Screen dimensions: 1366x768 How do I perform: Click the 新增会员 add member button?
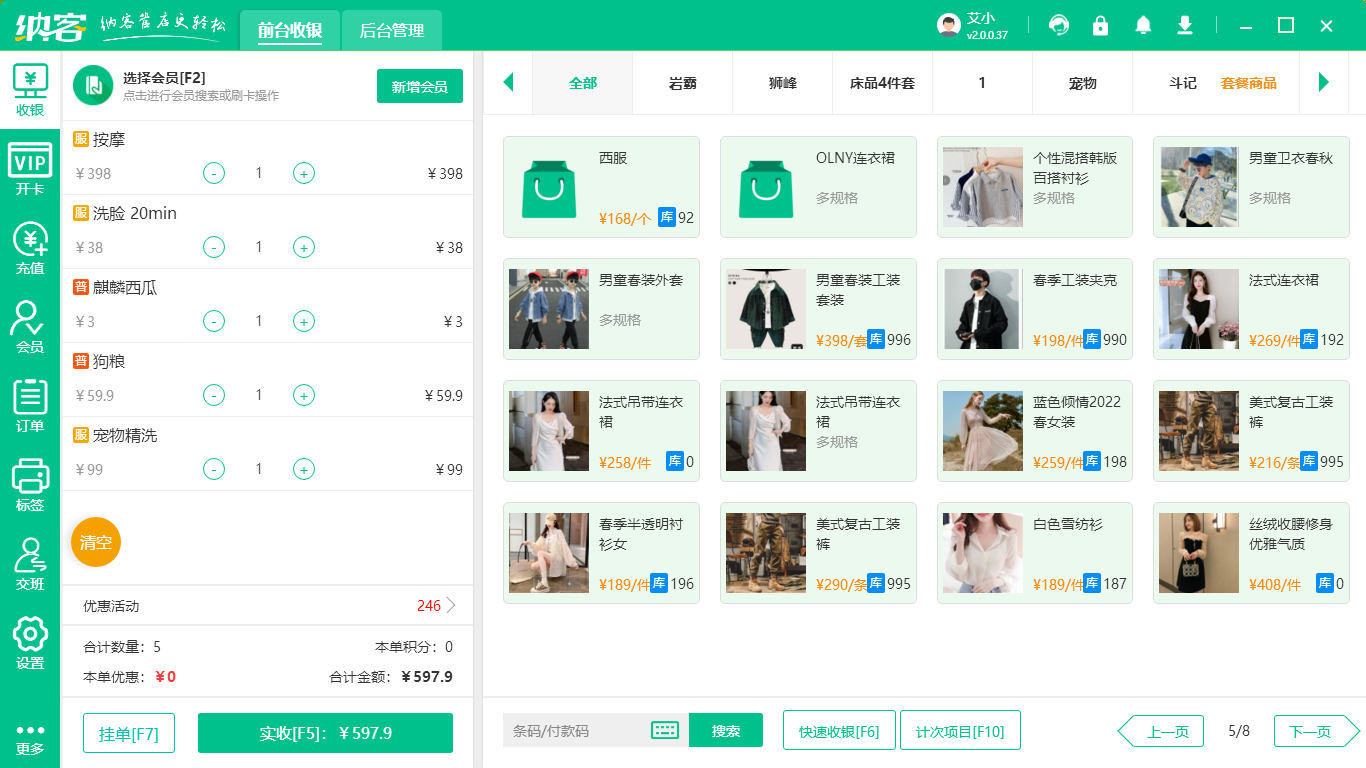point(419,86)
